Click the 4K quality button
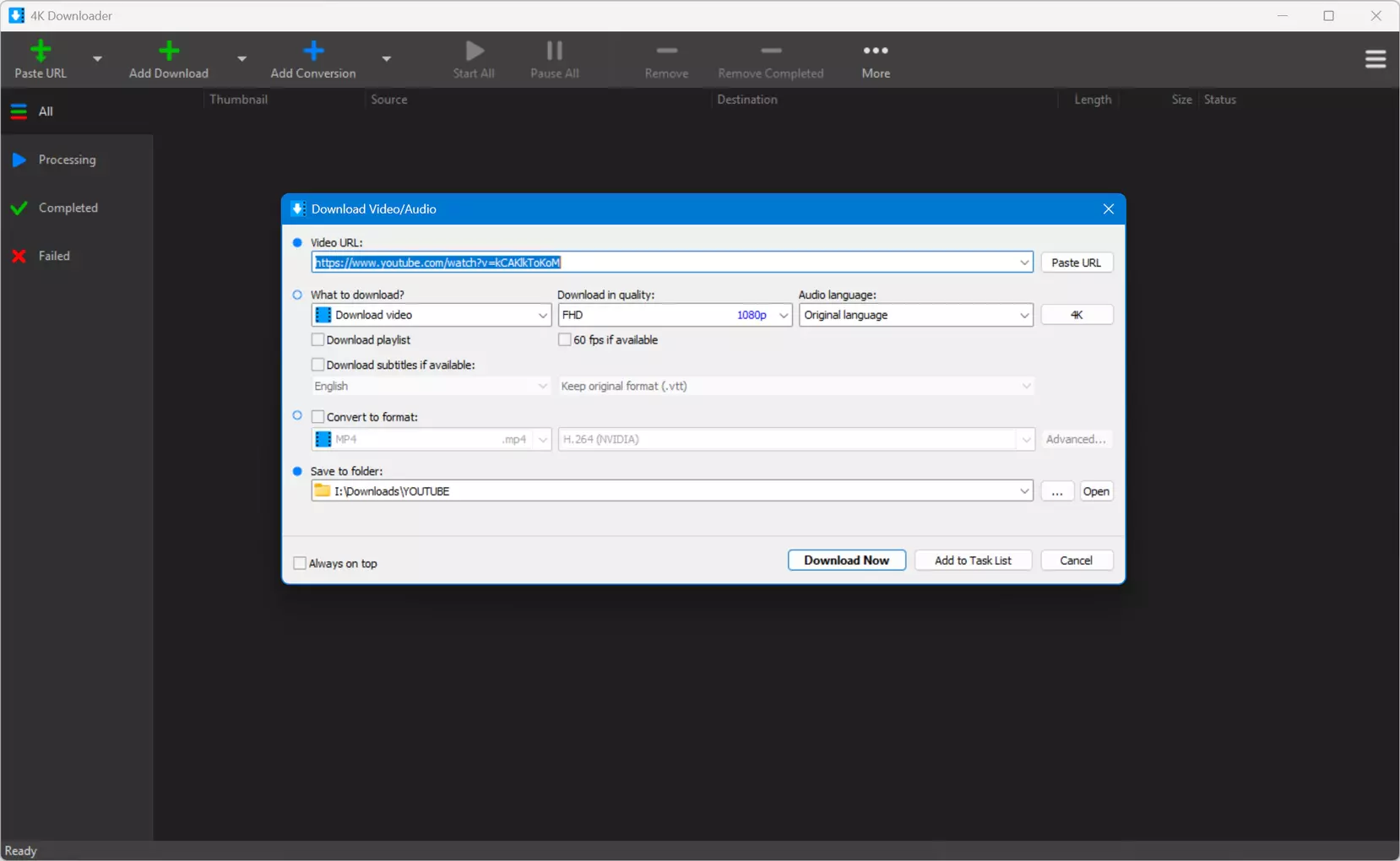This screenshot has height=861, width=1400. pyautogui.click(x=1077, y=315)
